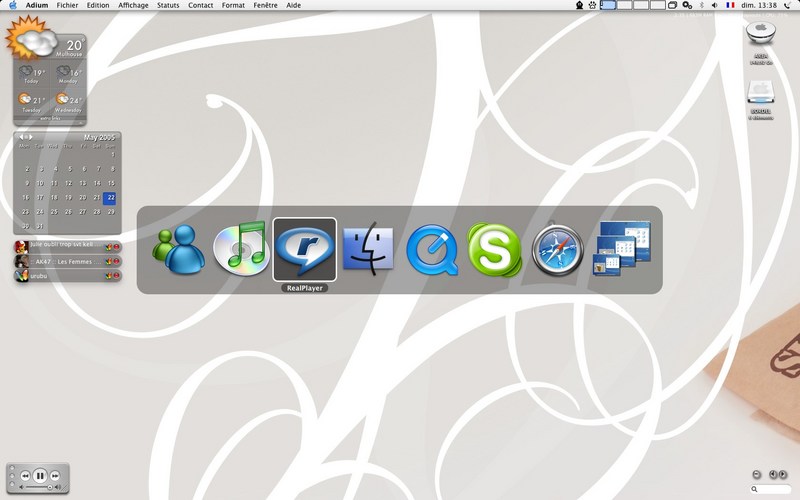Open the Fenêtre menu
Screen dimensions: 800x500
click(266, 5)
